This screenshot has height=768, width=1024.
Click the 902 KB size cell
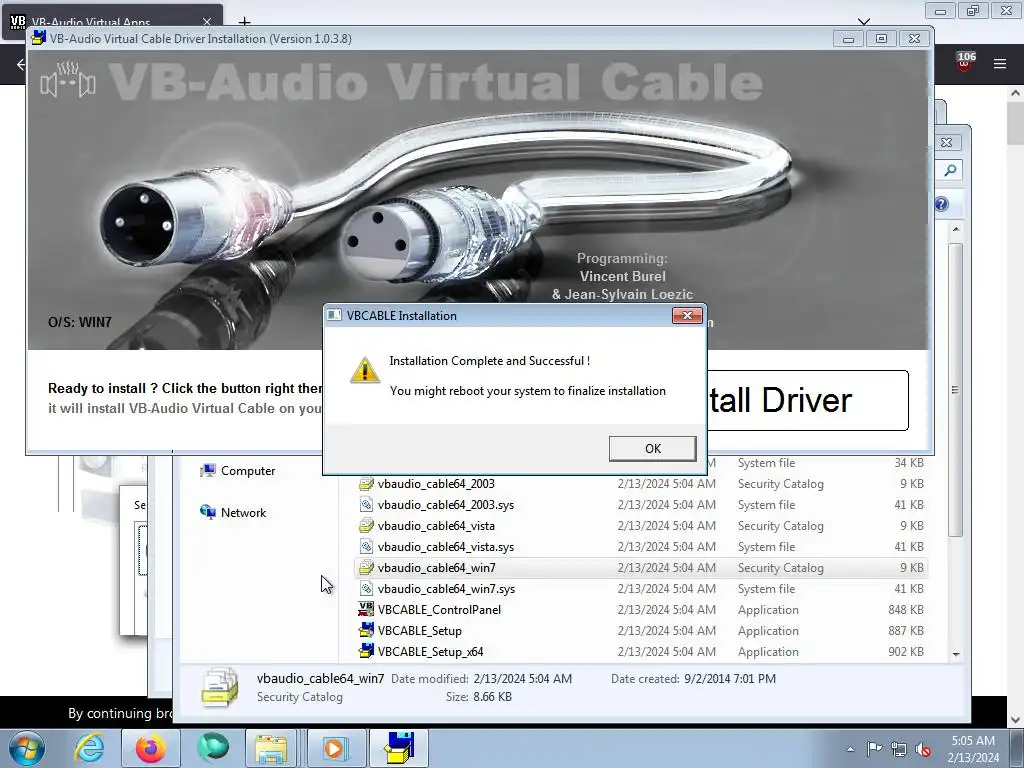pyautogui.click(x=905, y=652)
